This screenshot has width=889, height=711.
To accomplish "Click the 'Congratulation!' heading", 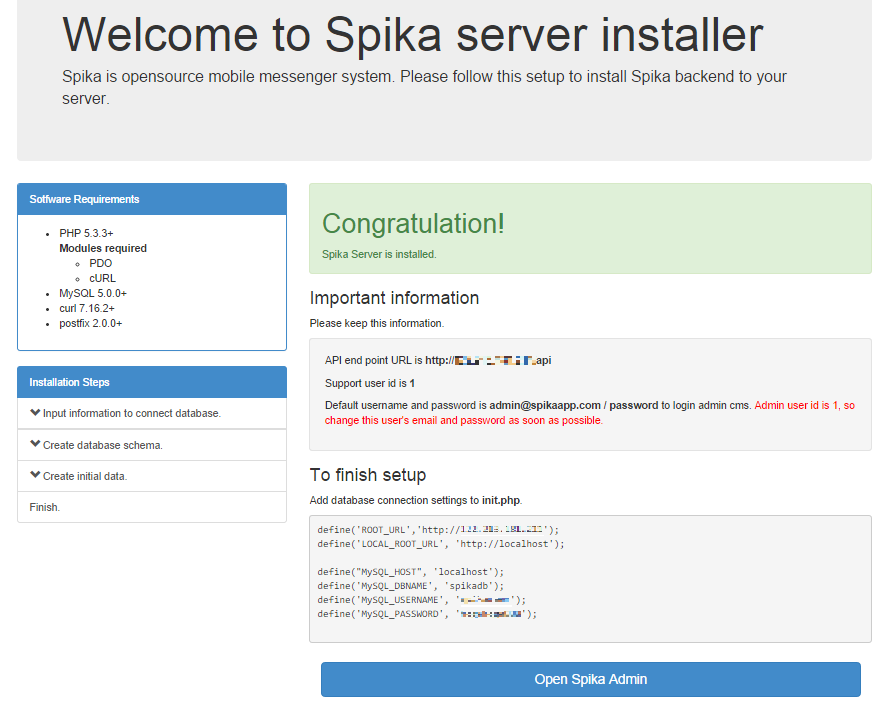I will 413,223.
